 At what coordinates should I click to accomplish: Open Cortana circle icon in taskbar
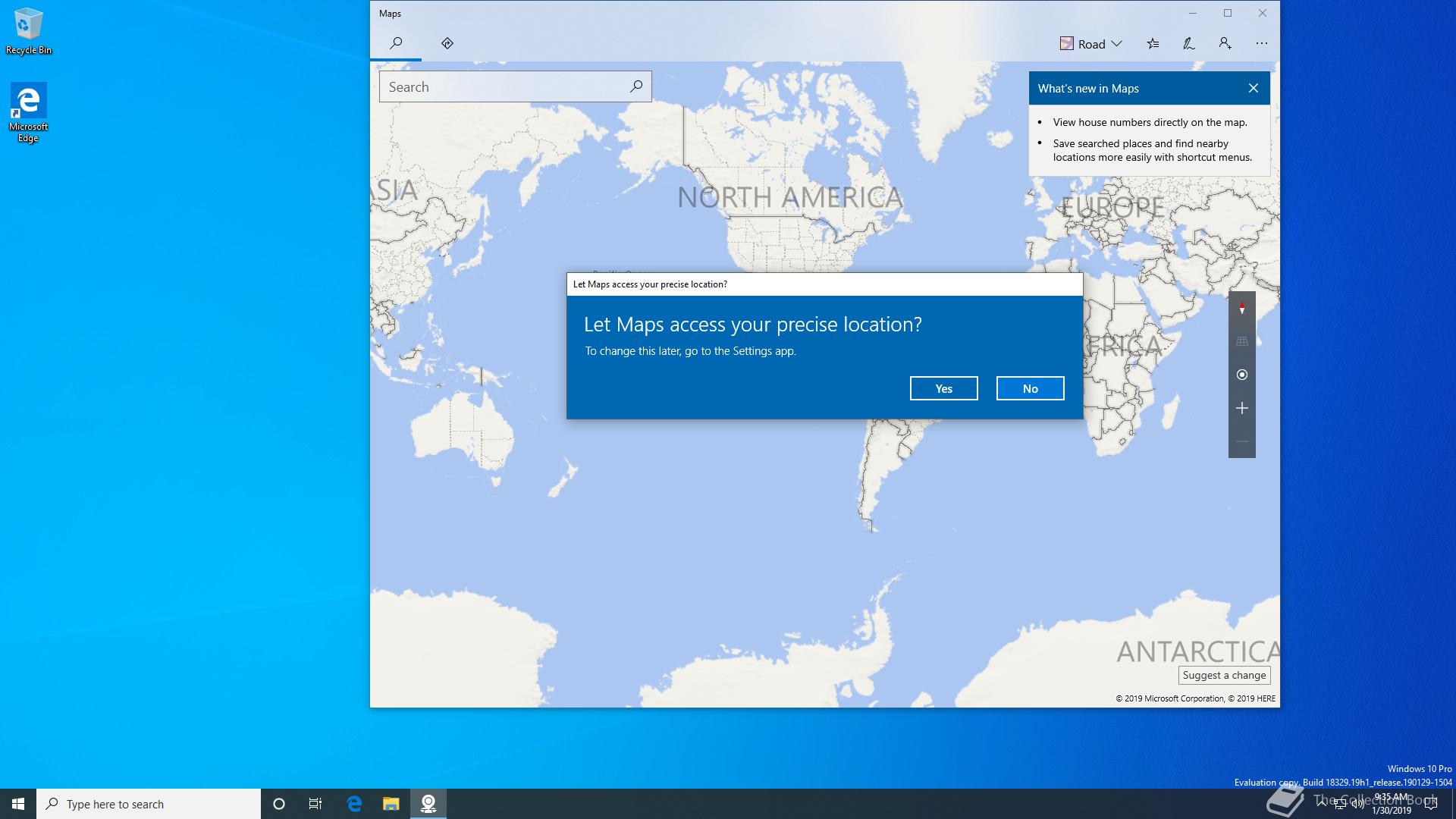279,804
